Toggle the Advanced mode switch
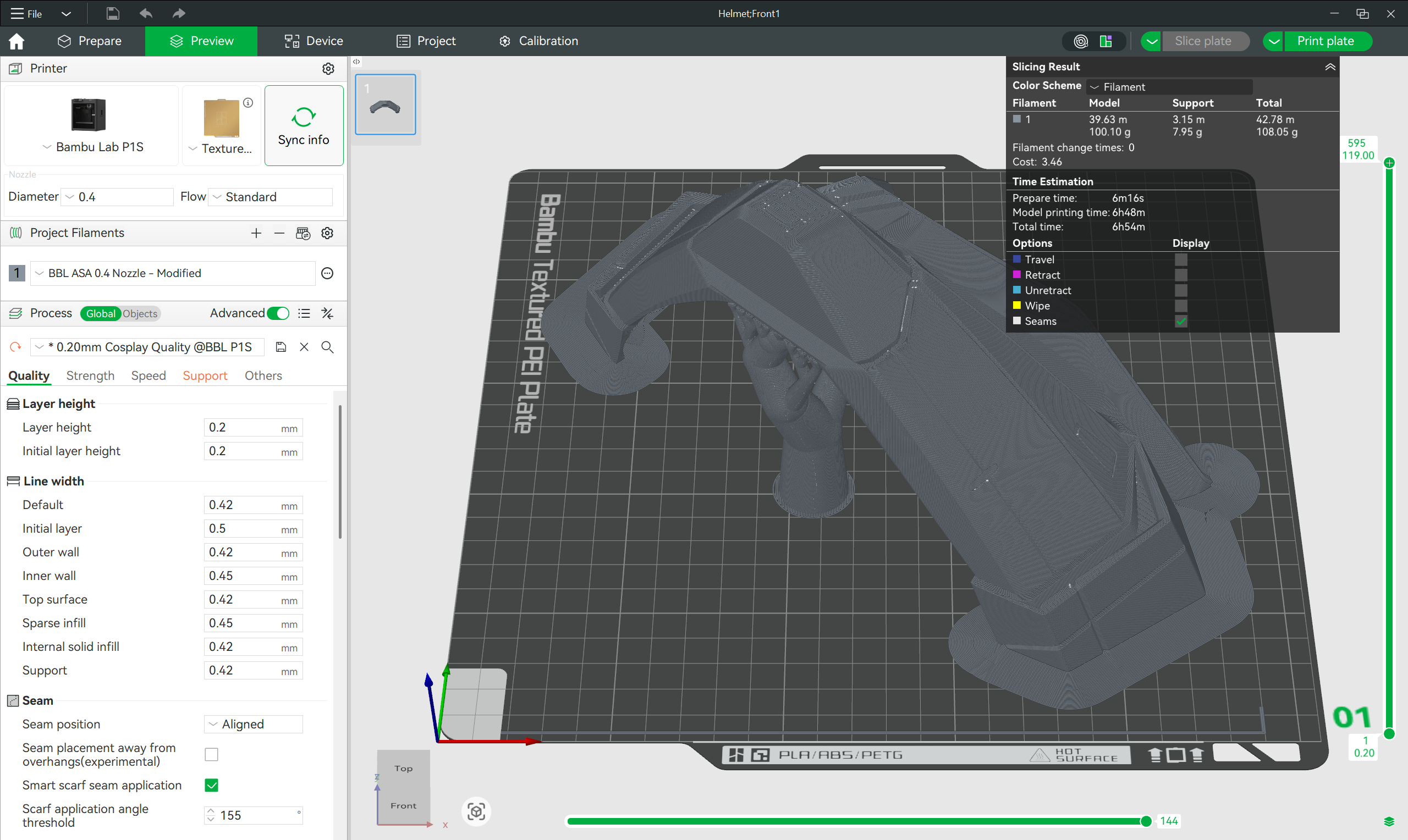The image size is (1408, 840). (x=278, y=313)
